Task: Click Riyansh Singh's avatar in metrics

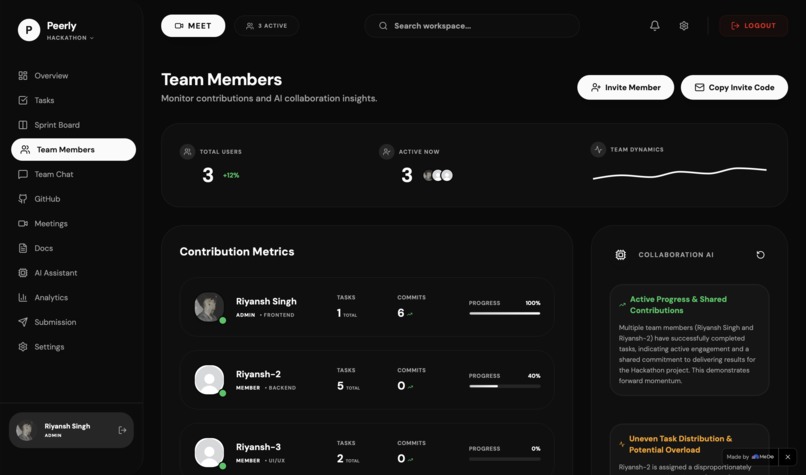Action: click(209, 307)
